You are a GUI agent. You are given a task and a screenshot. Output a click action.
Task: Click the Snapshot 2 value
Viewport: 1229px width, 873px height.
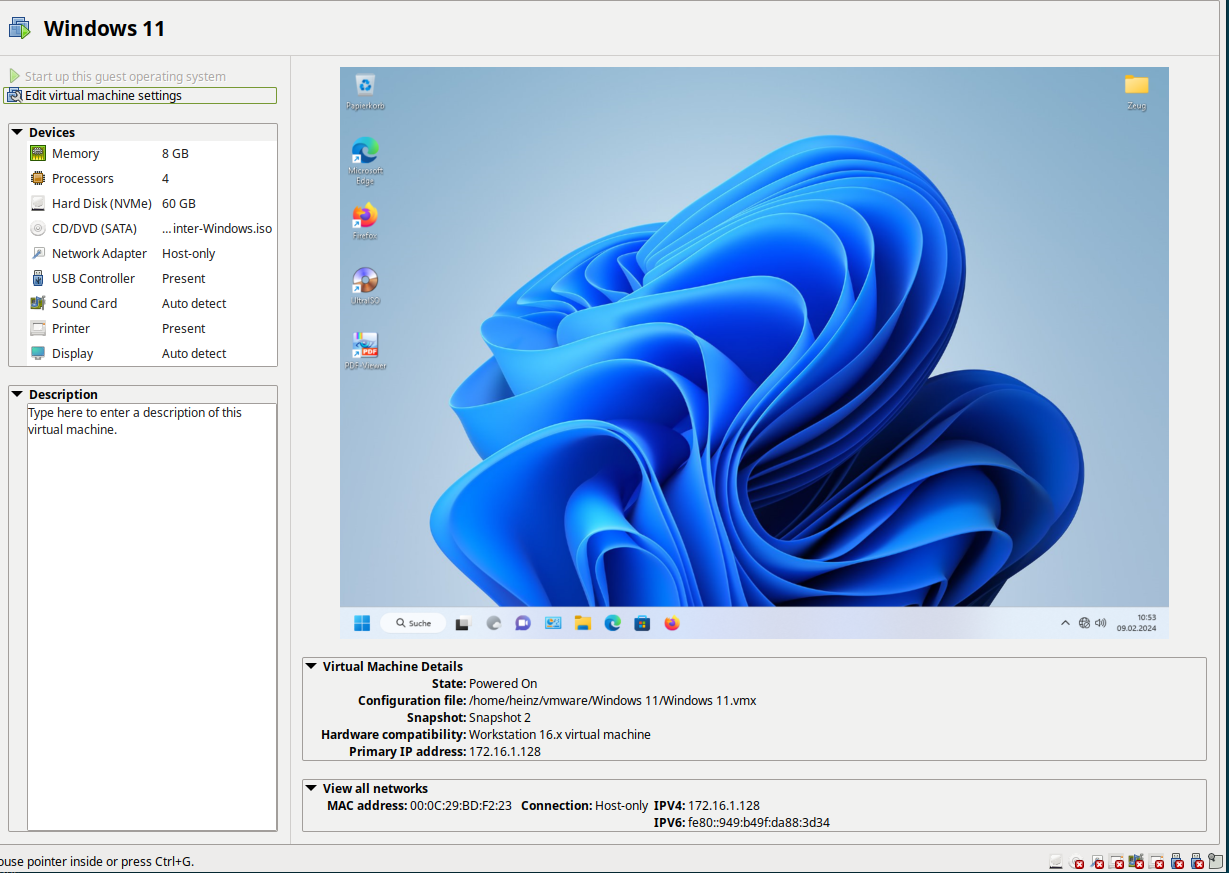point(500,718)
